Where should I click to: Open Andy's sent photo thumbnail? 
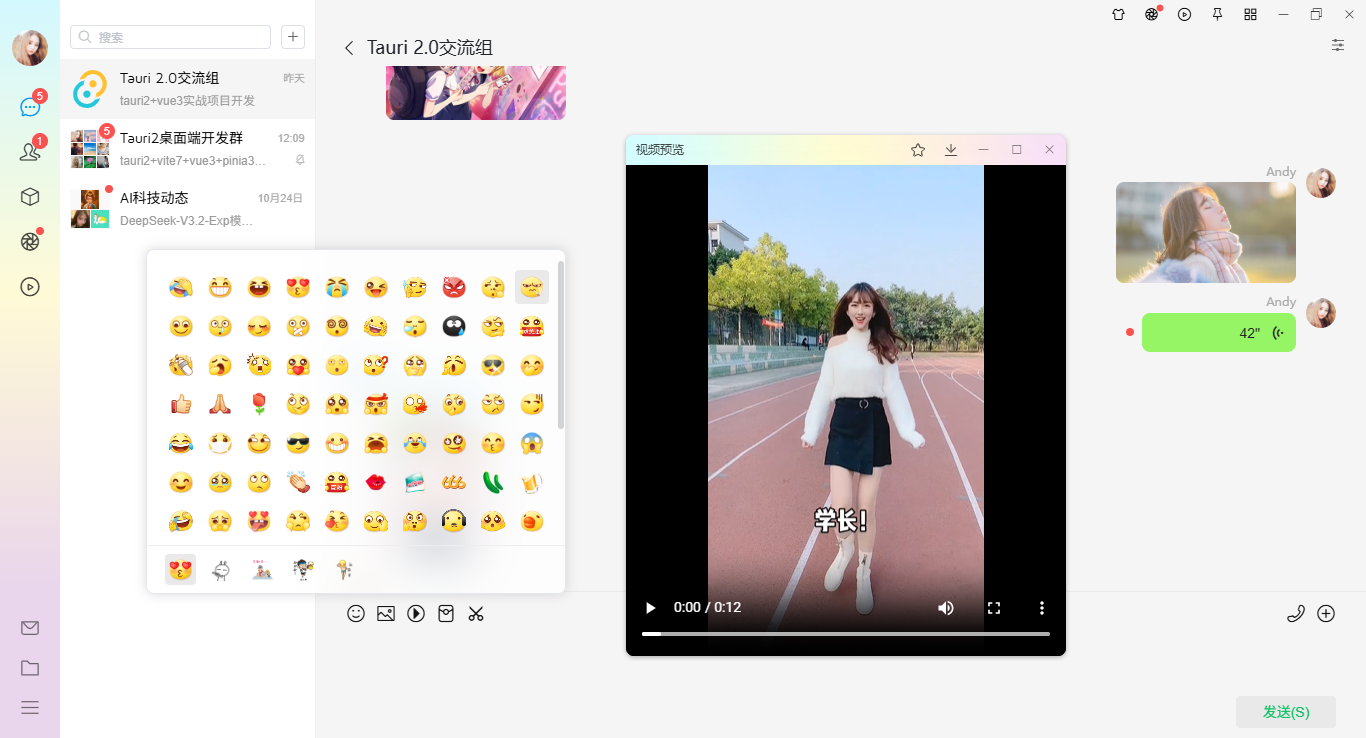coord(1206,232)
